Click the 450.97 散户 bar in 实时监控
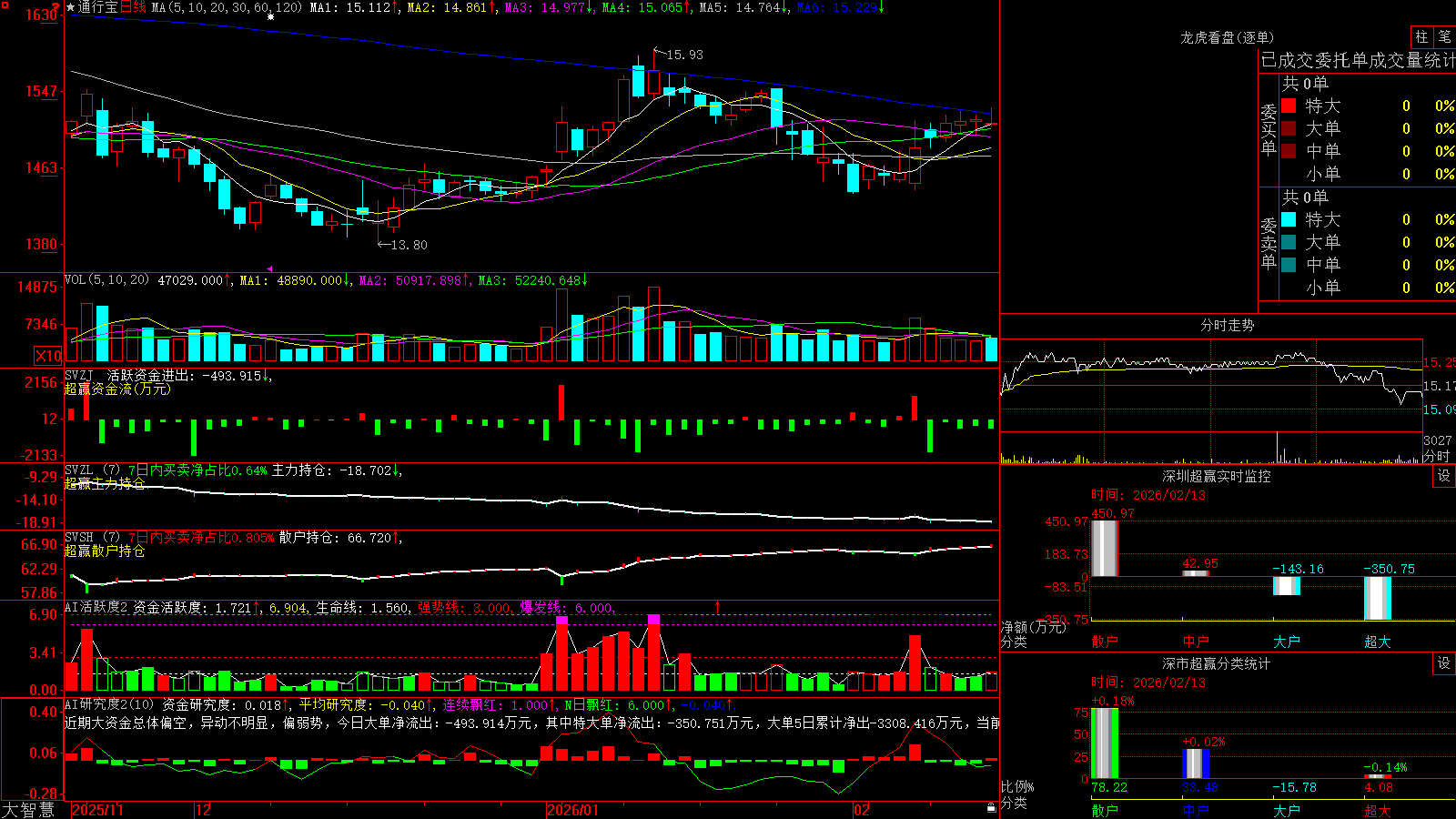 (1105, 548)
